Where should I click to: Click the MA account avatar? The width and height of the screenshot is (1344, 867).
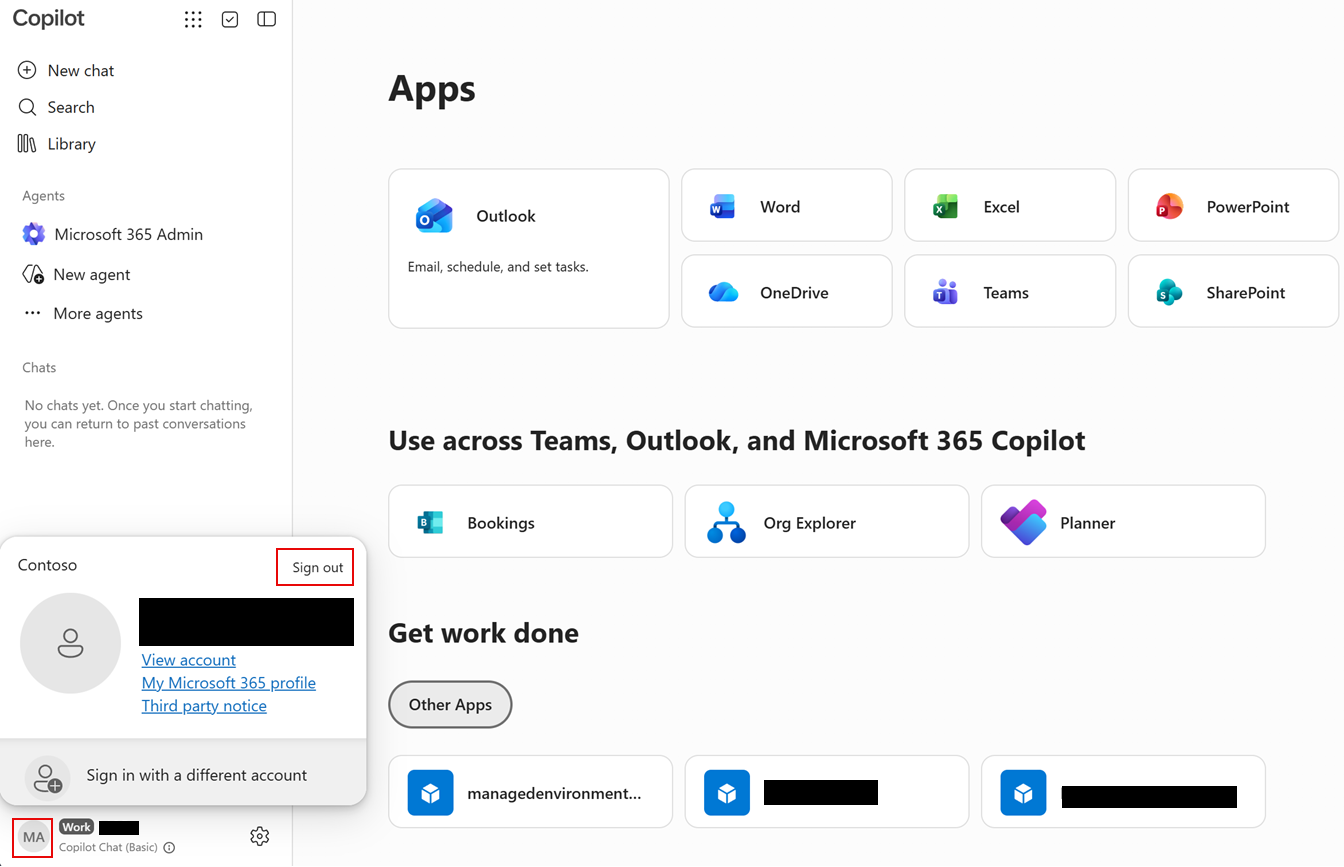point(34,837)
